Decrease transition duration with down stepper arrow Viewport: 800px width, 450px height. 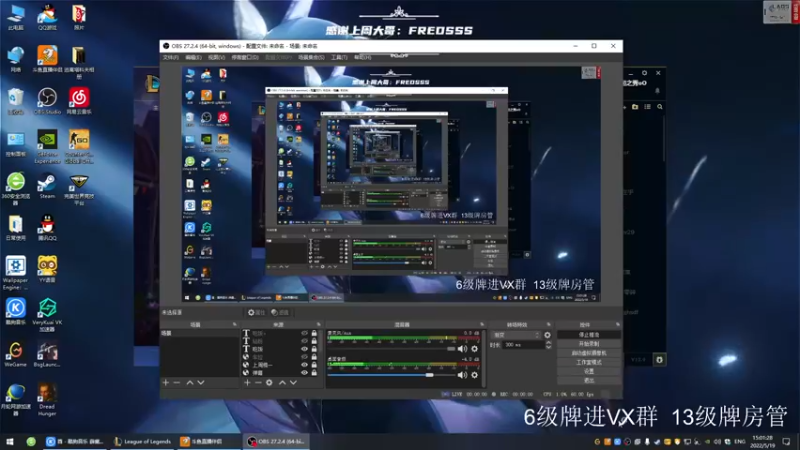[x=548, y=347]
